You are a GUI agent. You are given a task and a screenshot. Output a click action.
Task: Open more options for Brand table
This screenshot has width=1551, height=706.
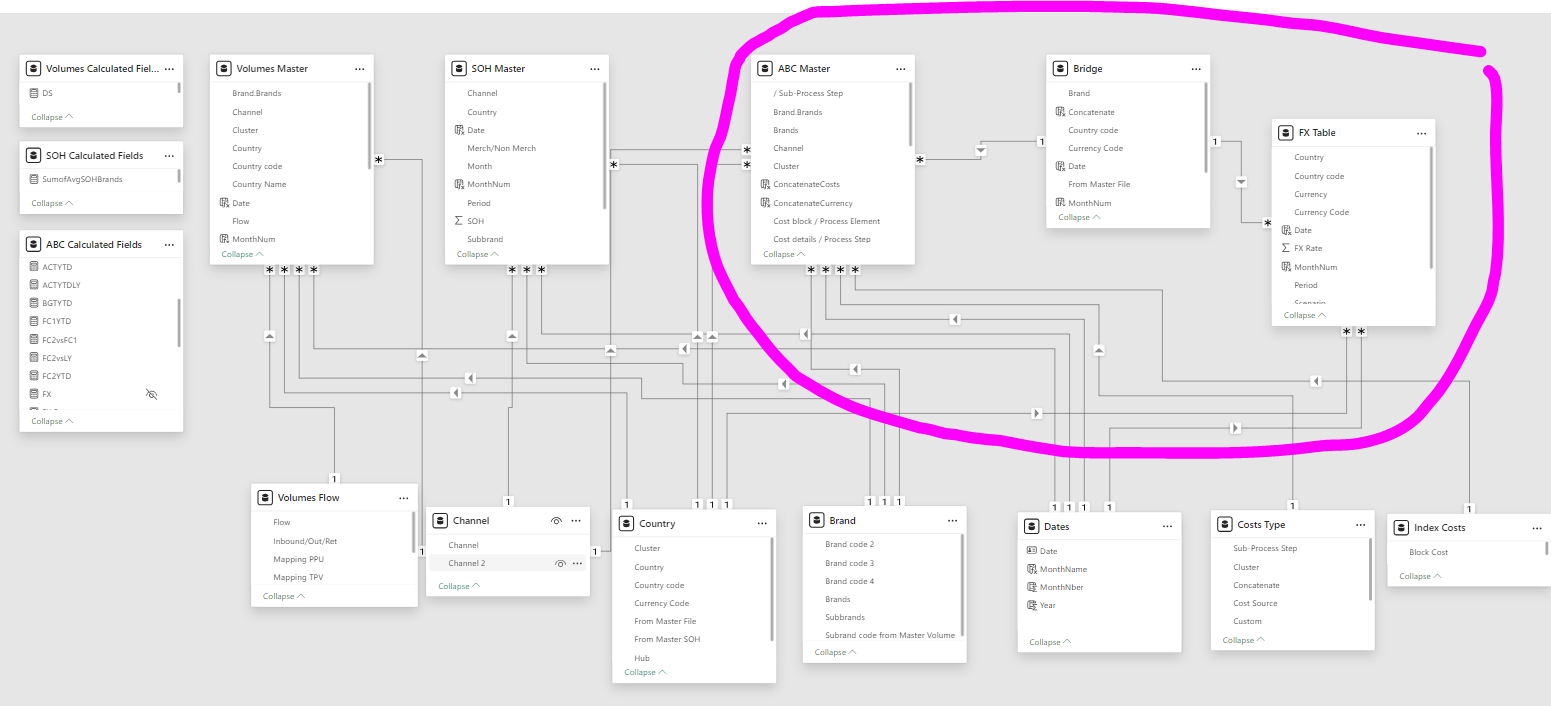point(951,521)
